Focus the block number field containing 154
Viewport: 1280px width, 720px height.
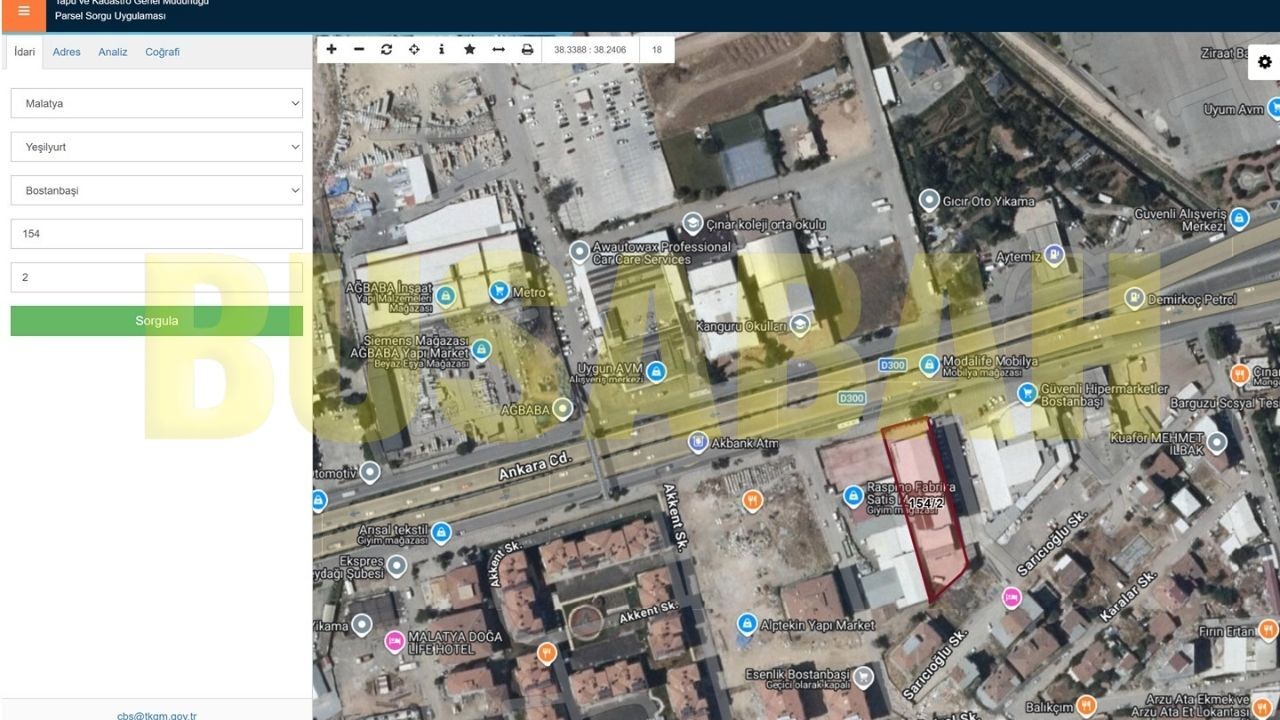pos(157,234)
